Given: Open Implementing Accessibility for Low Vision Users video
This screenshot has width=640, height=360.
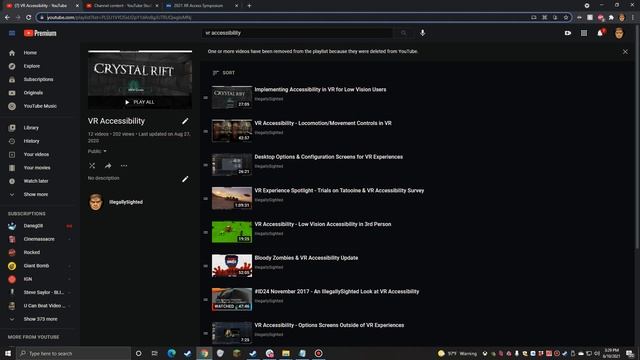Looking at the screenshot, I should 320,90.
